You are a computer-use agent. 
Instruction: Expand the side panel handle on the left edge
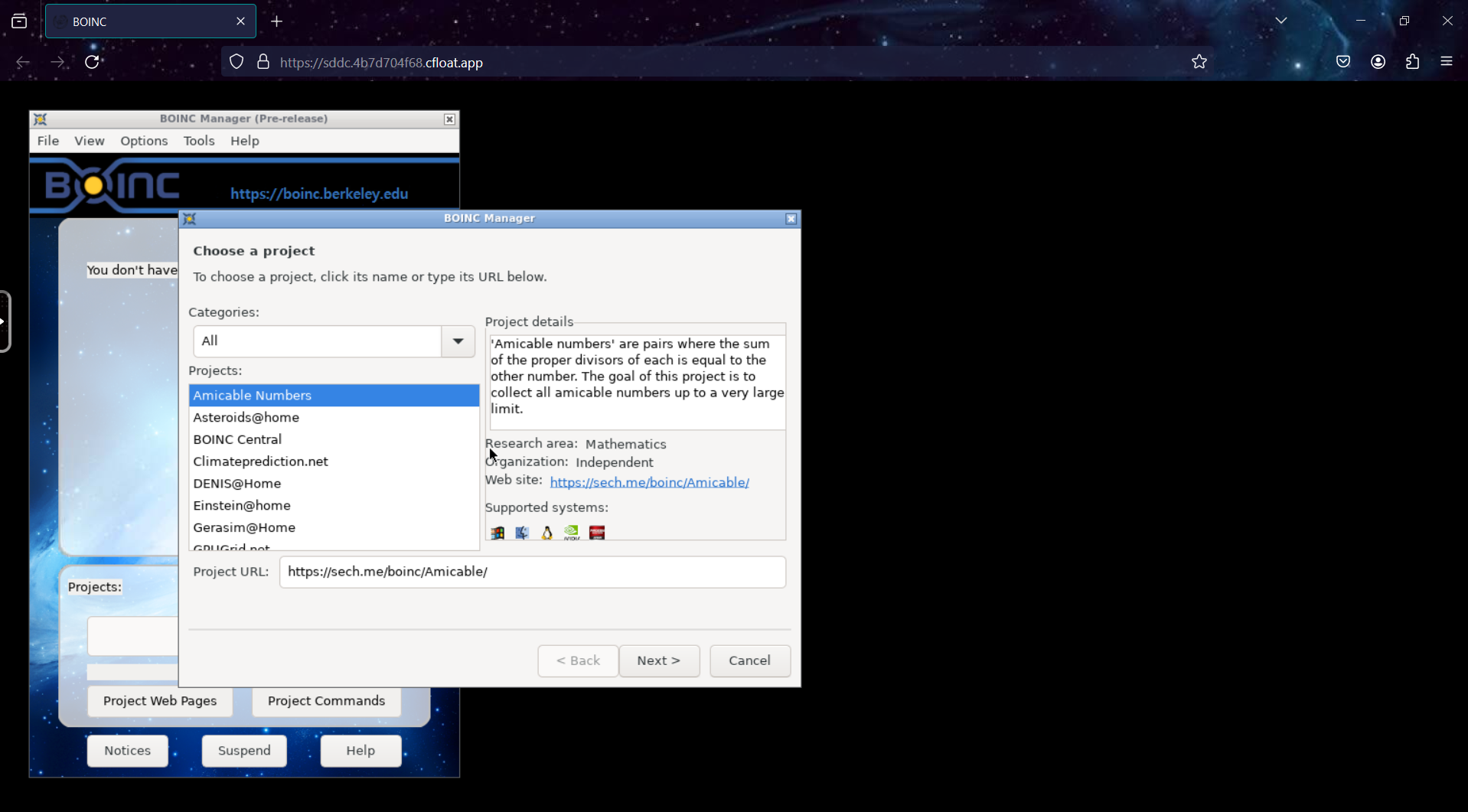(x=5, y=321)
